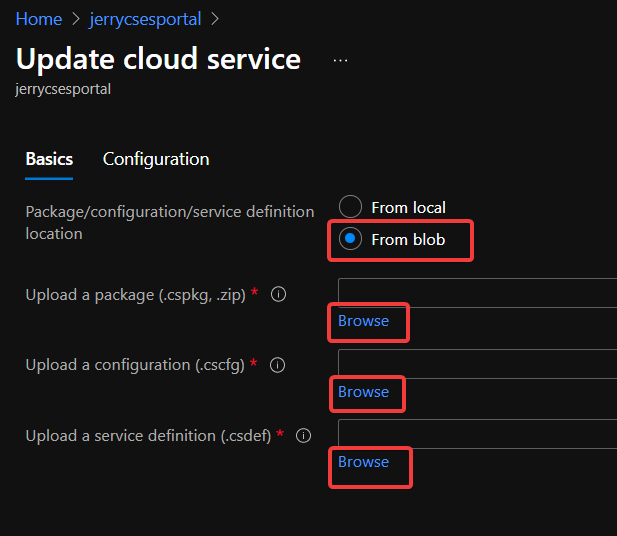Go to Home via breadcrumb
Viewport: 617px width, 536px height.
[x=38, y=19]
